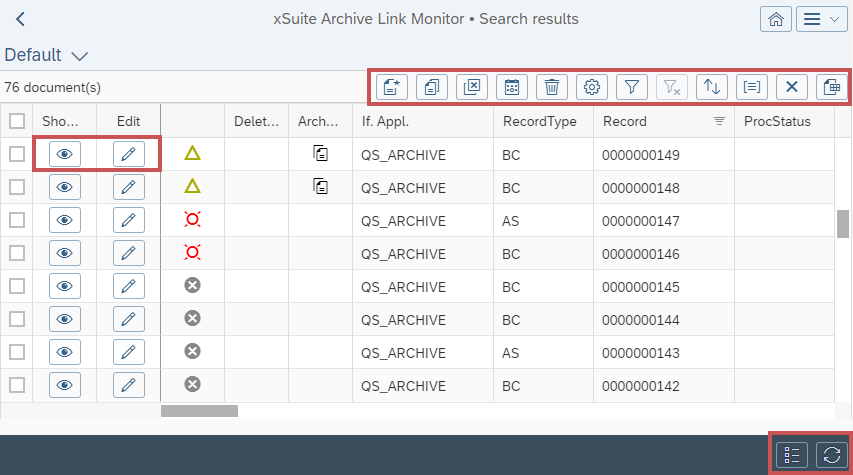Screen dimensions: 853x475
Task: Show record 0000000148 with eye button
Action: tap(65, 187)
